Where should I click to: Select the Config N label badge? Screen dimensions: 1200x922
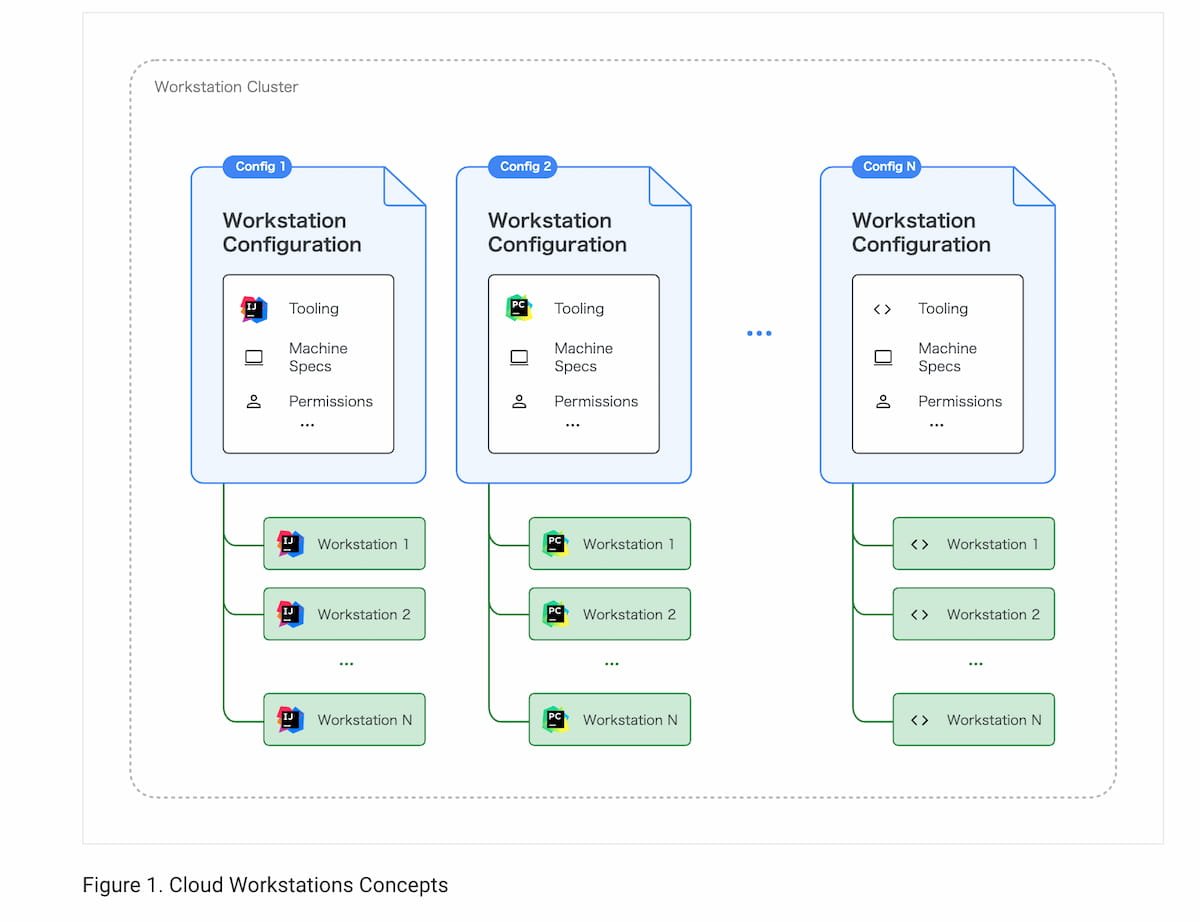coord(886,167)
